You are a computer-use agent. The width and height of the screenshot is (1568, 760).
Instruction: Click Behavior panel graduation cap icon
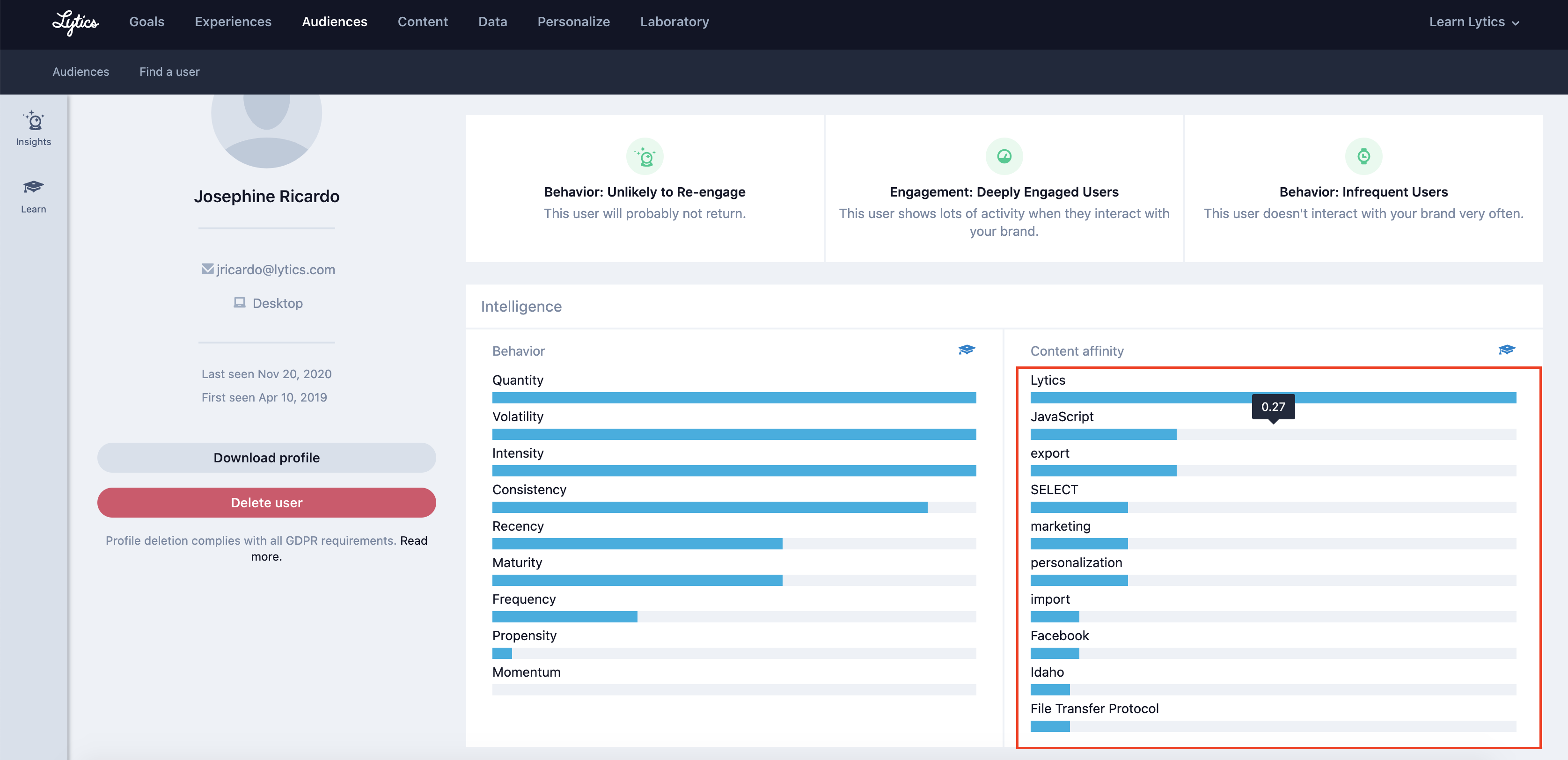966,350
